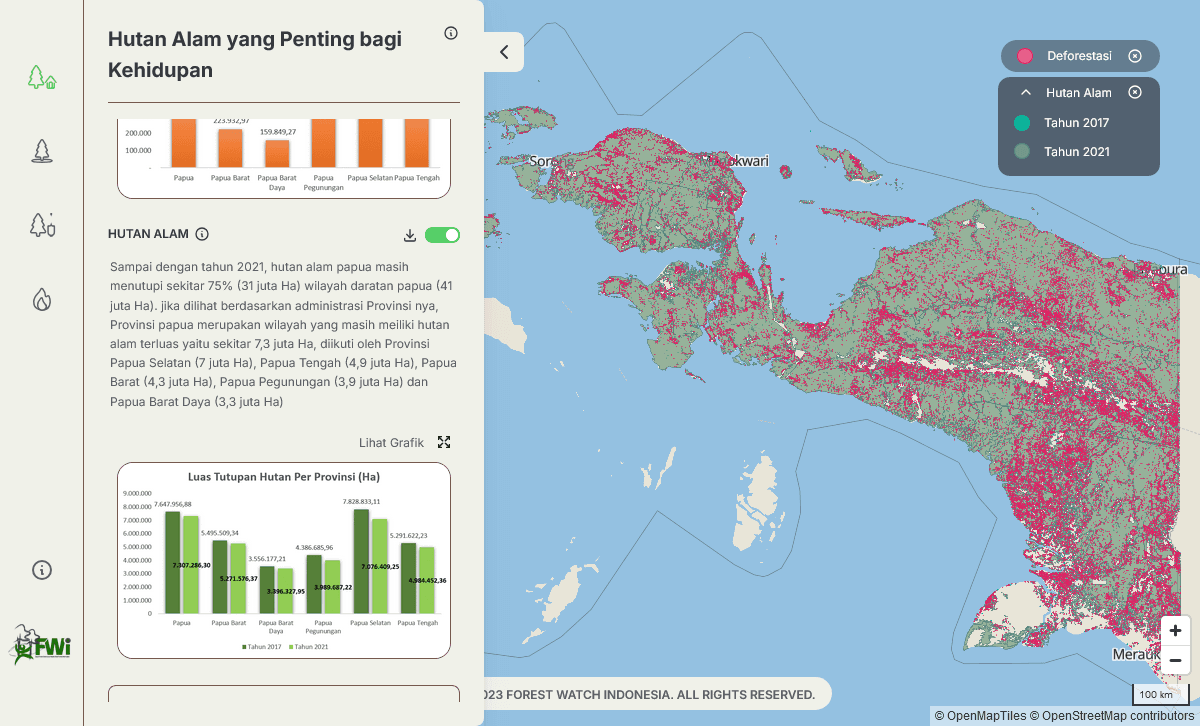
Task: Click the water drop sidebar icon
Action: pyautogui.click(x=41, y=300)
